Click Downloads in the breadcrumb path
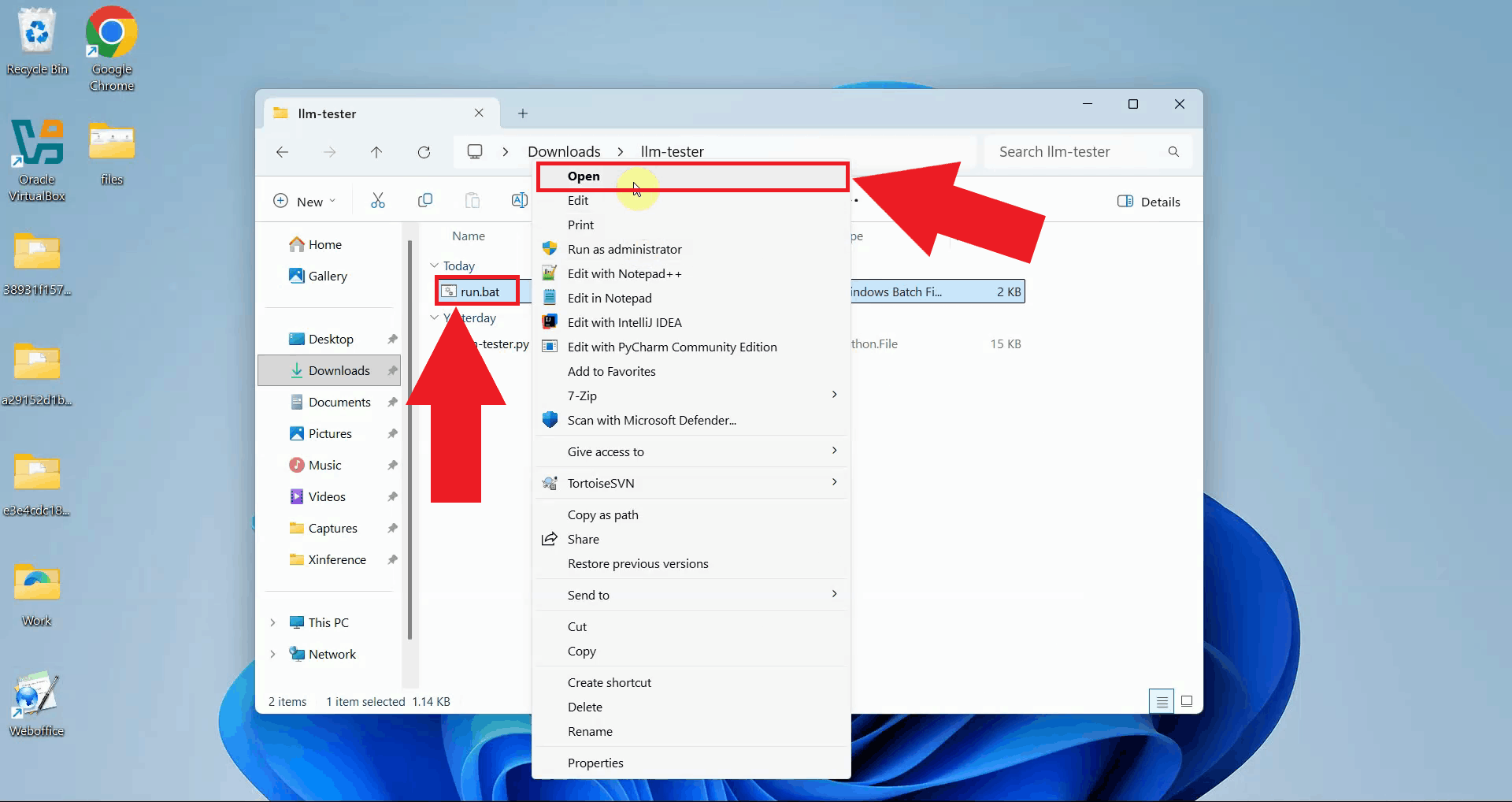 click(x=564, y=151)
